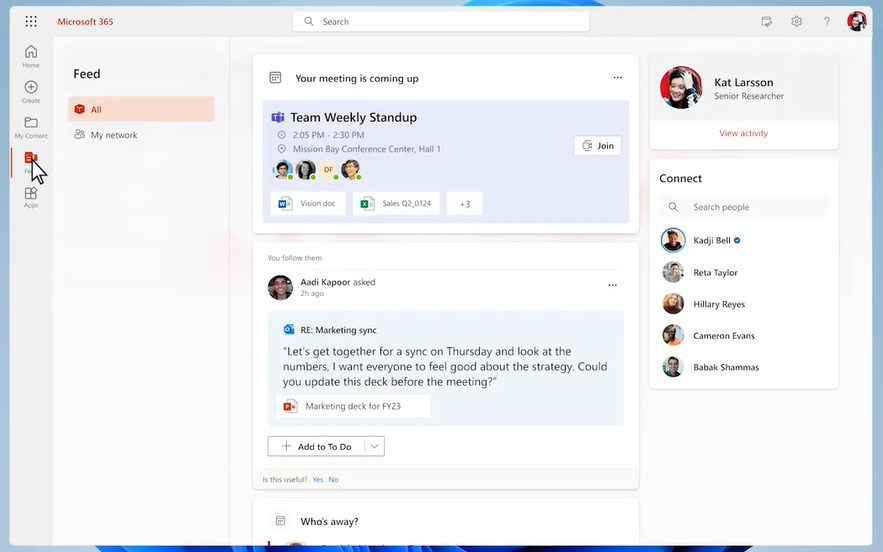Click the location pin icon by Mission Bay
The image size is (883, 552).
282,149
